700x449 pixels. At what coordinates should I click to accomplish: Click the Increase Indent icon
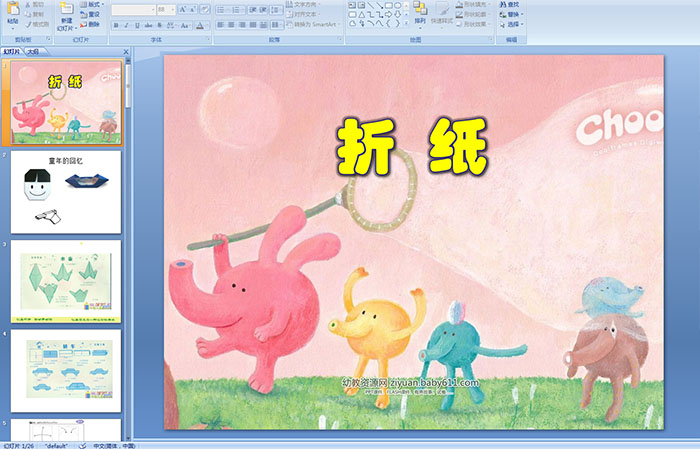click(x=263, y=9)
